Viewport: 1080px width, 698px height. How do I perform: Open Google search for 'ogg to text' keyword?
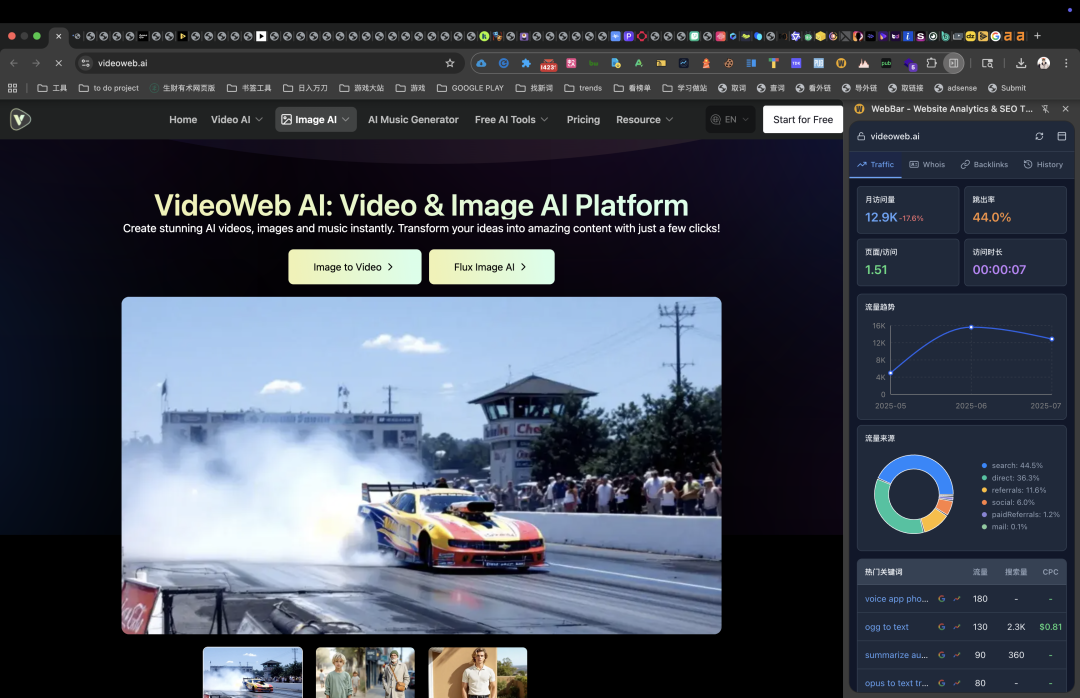[x=942, y=627]
